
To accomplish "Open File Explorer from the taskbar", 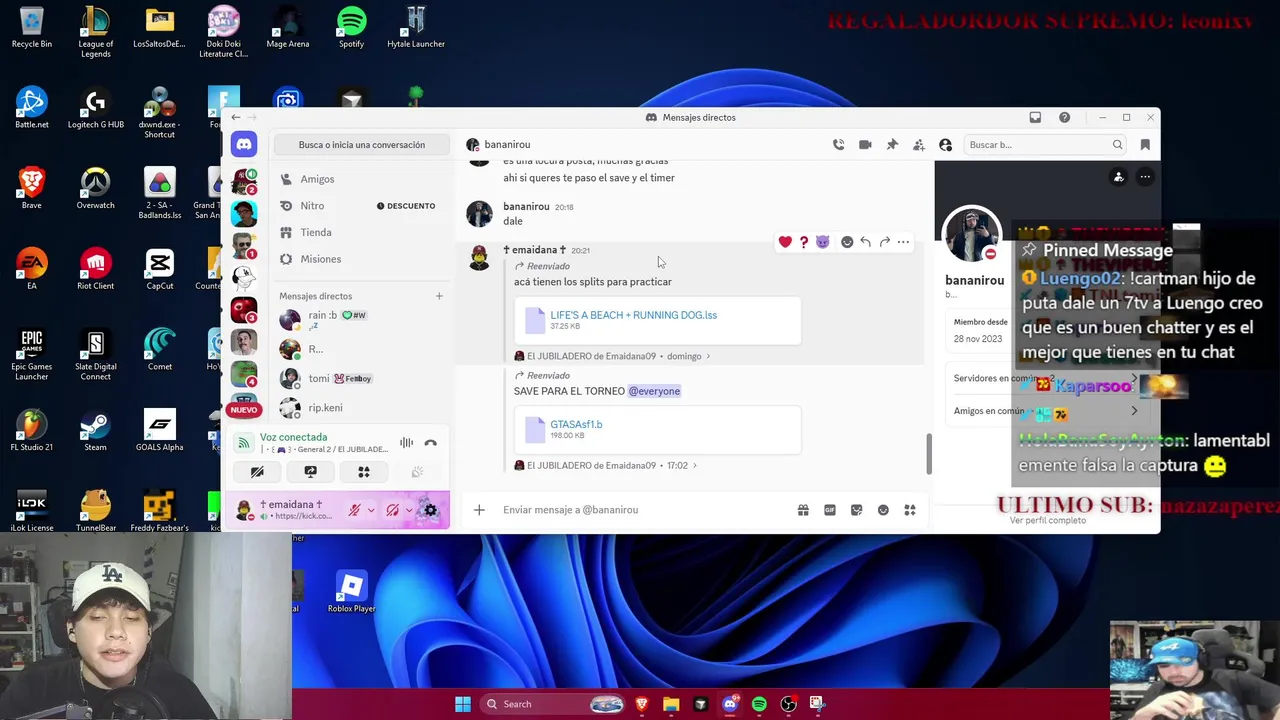I will click(671, 704).
